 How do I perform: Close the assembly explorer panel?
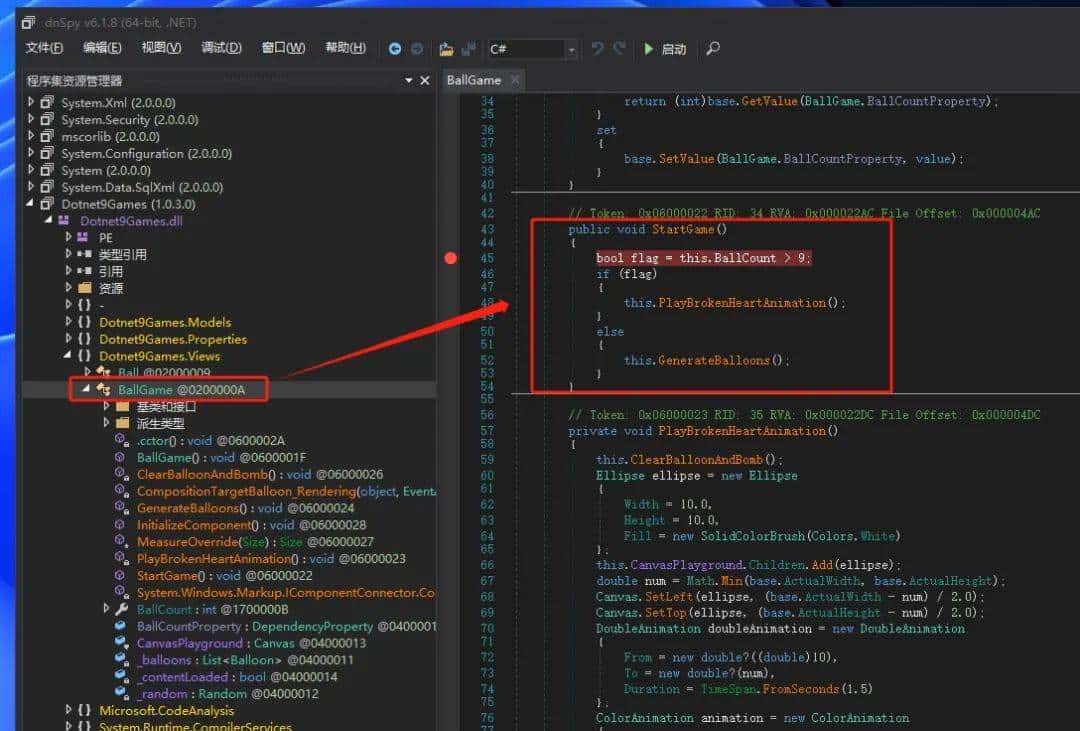point(425,81)
